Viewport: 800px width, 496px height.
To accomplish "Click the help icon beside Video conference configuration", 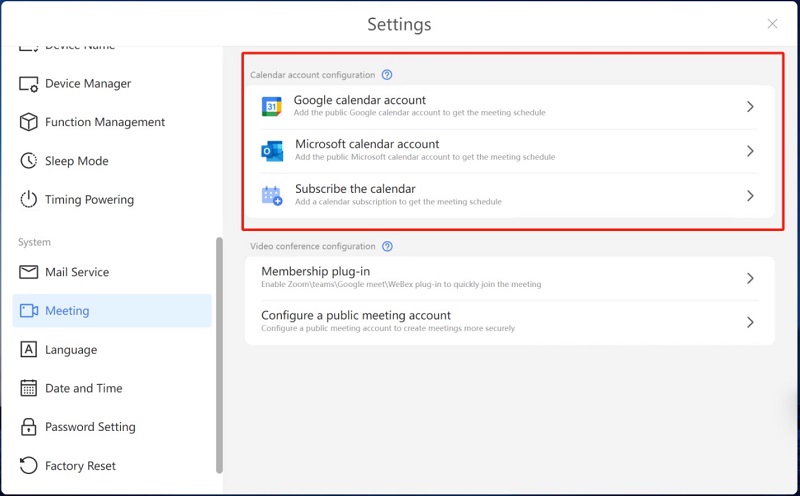I will [387, 247].
